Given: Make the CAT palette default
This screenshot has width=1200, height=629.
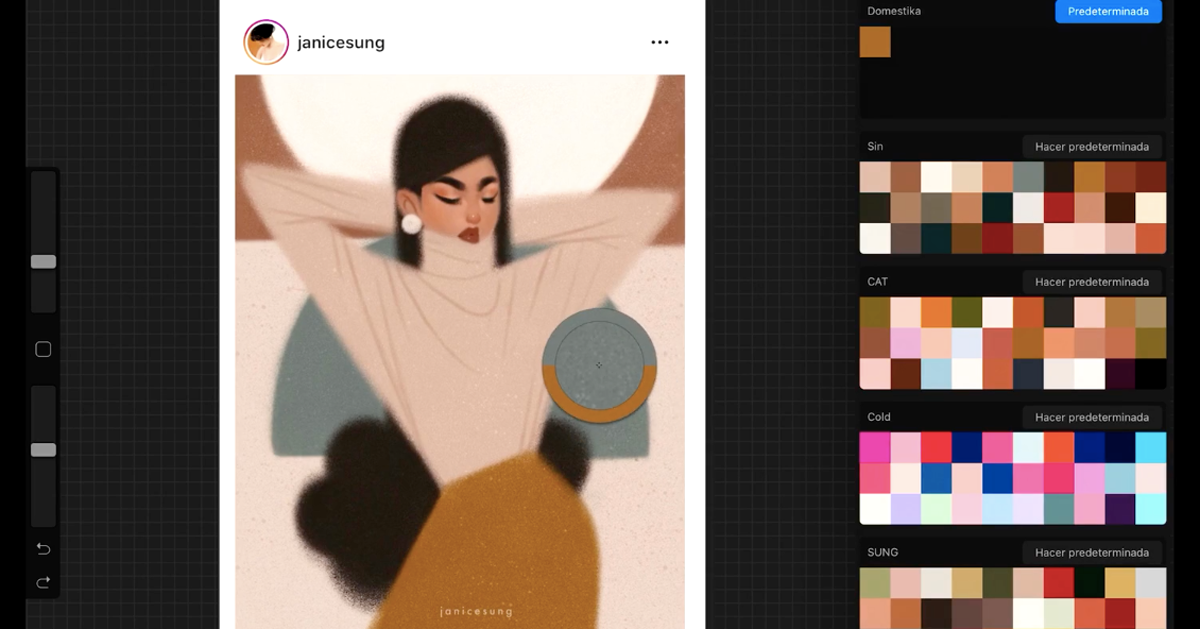Looking at the screenshot, I should click(1092, 282).
